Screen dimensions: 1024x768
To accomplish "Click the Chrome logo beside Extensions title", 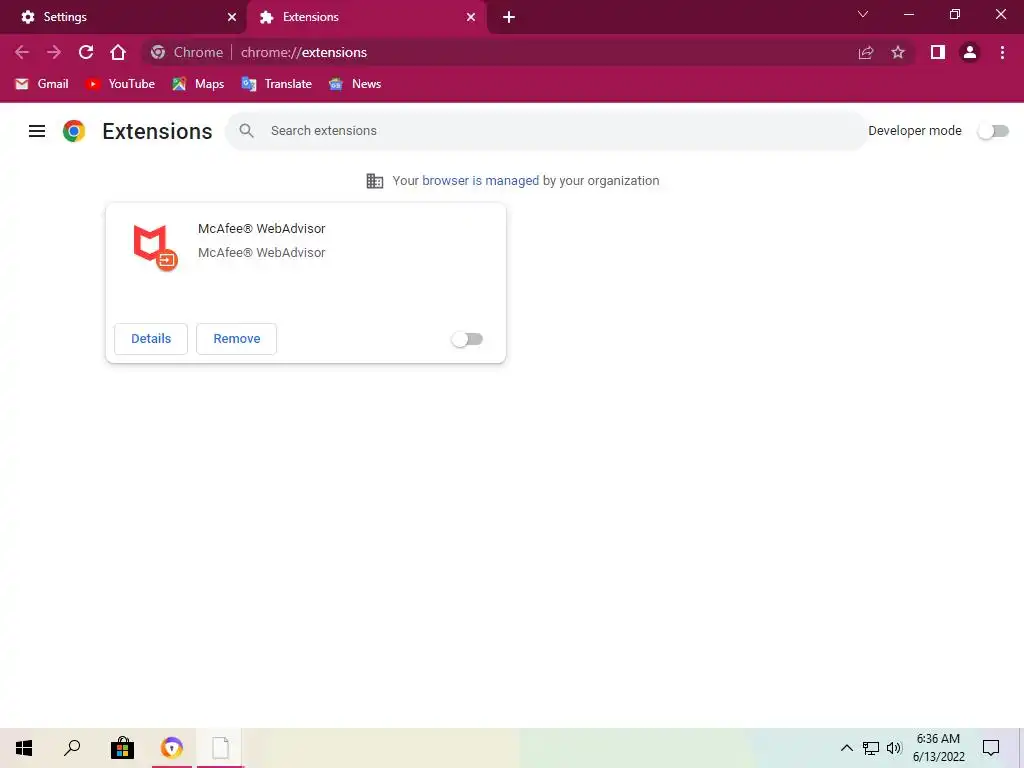I will (x=74, y=131).
